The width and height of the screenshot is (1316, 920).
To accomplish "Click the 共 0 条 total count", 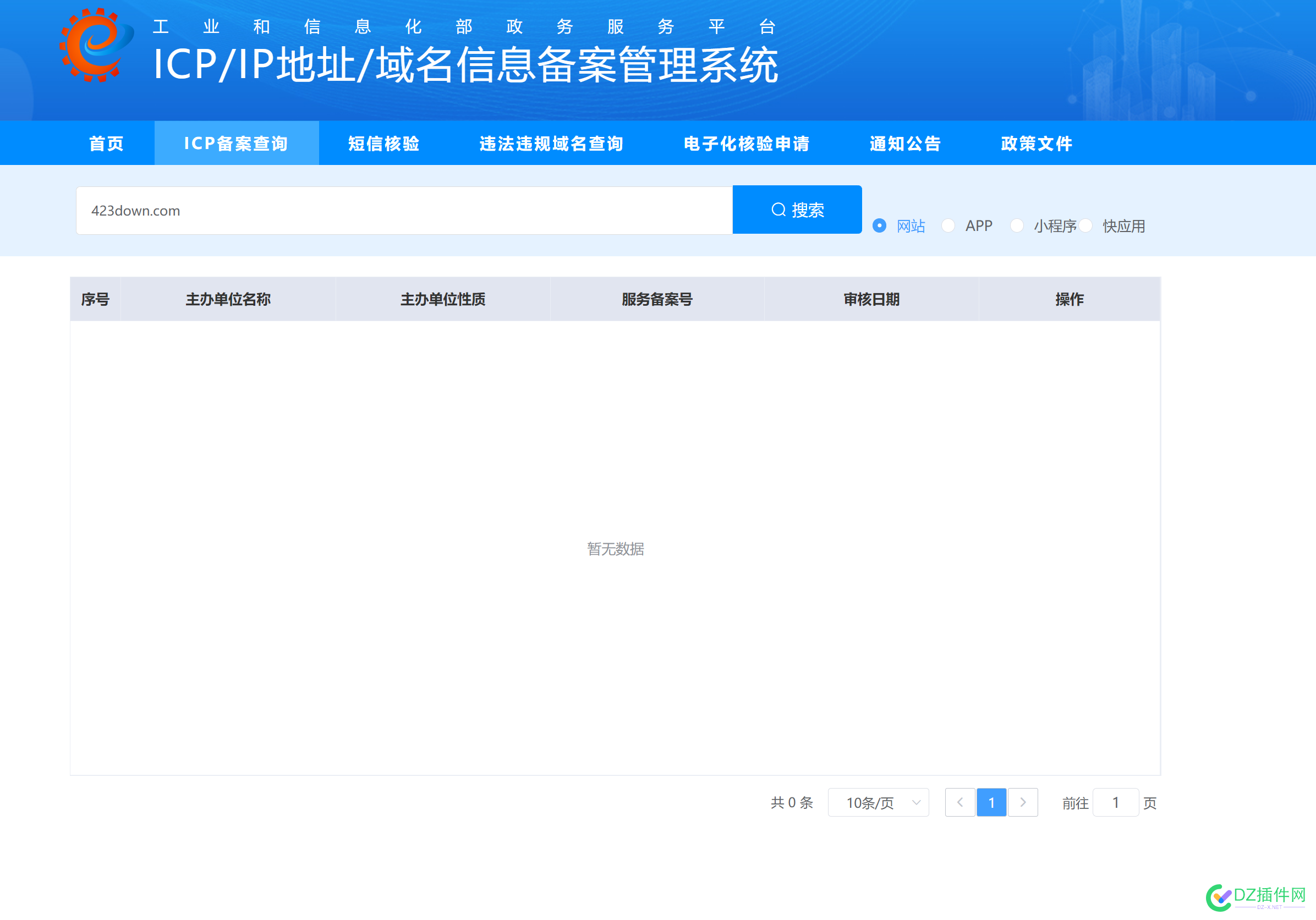I will click(792, 802).
